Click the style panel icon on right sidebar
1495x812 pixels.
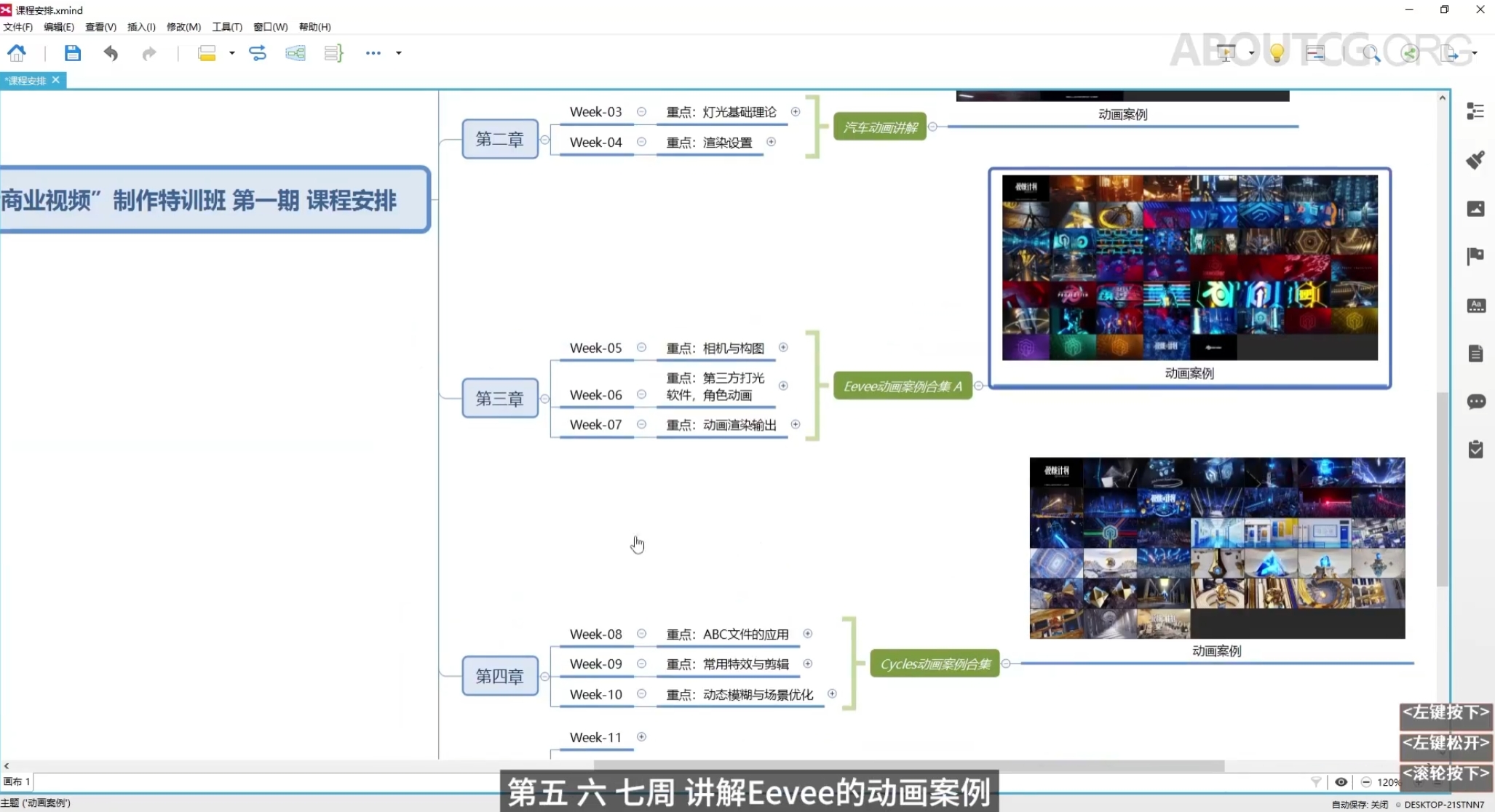(x=1475, y=160)
